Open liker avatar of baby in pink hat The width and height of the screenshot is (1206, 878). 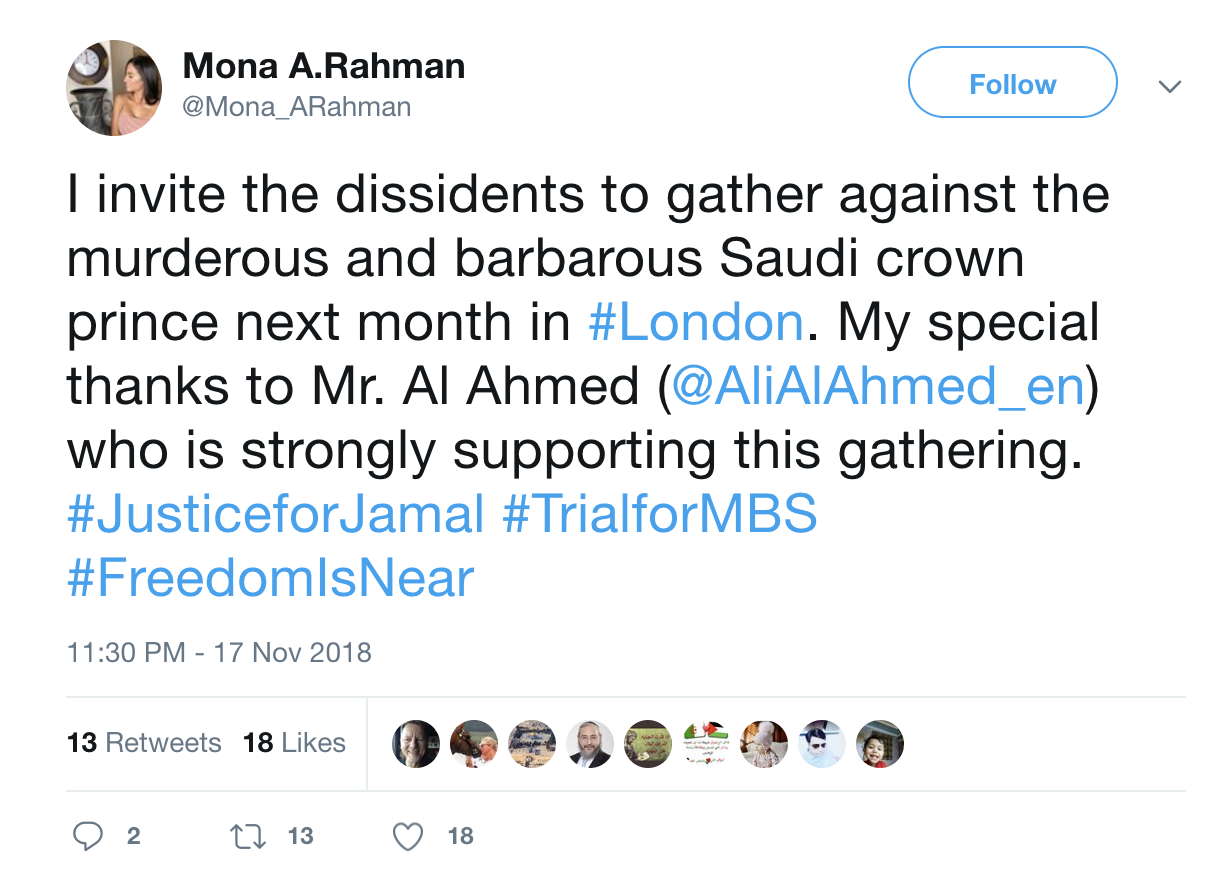763,743
